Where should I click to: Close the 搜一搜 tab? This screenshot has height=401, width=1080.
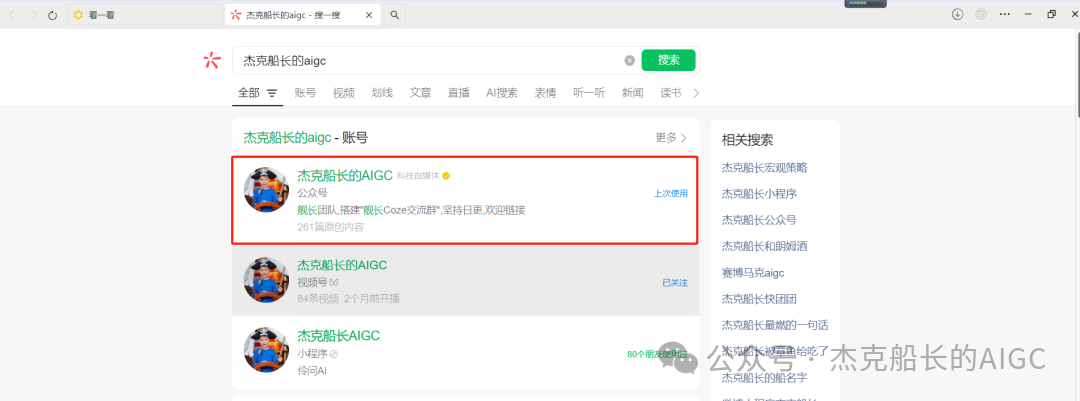369,14
